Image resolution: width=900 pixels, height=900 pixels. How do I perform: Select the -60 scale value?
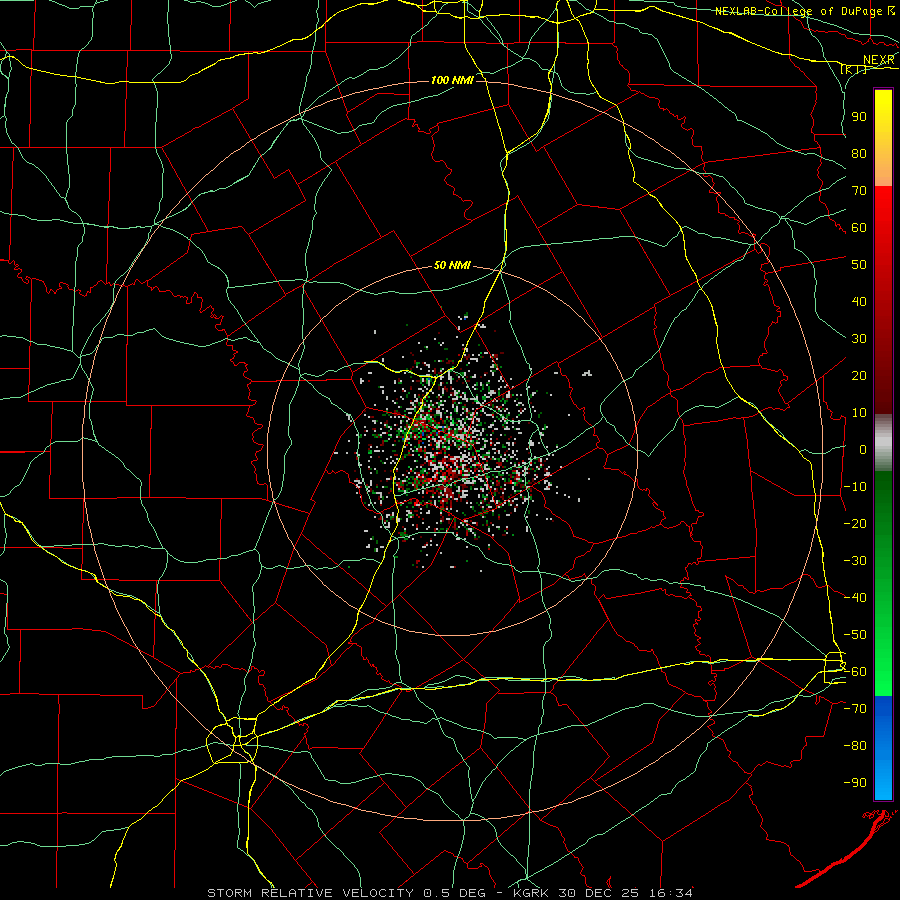pyautogui.click(x=855, y=672)
